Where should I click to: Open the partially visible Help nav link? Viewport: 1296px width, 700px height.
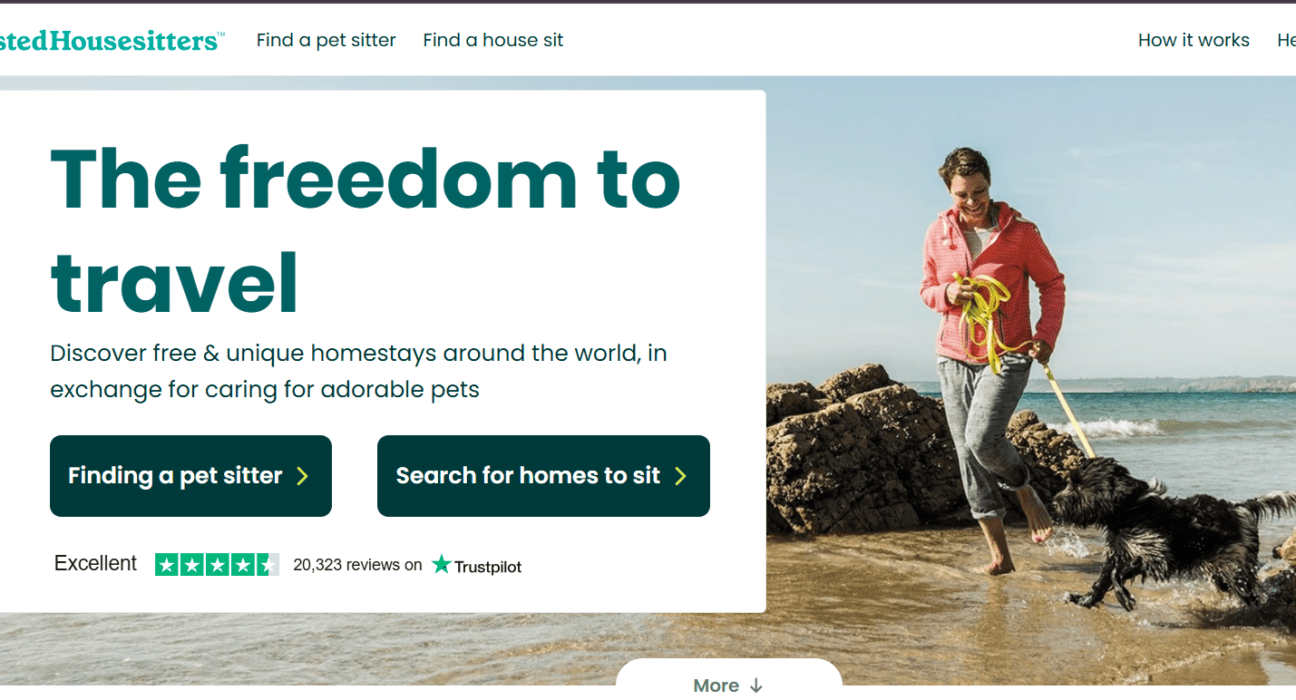(1286, 40)
